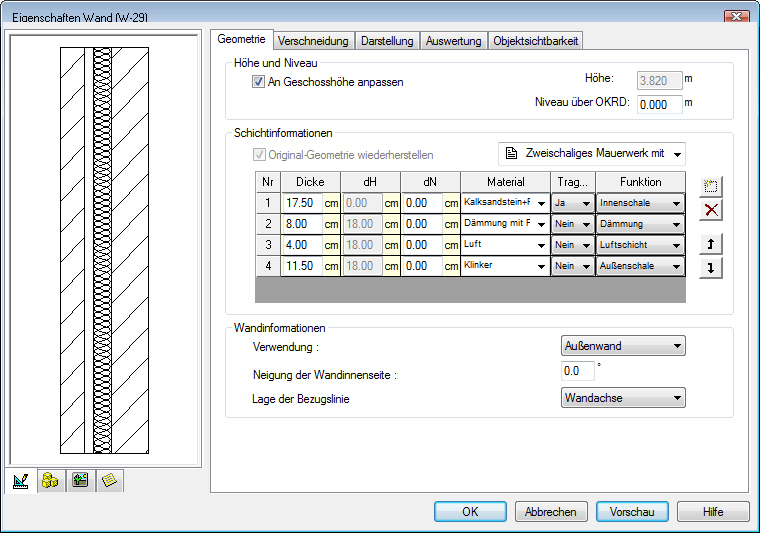Move layer up with the up arrow

coord(711,244)
